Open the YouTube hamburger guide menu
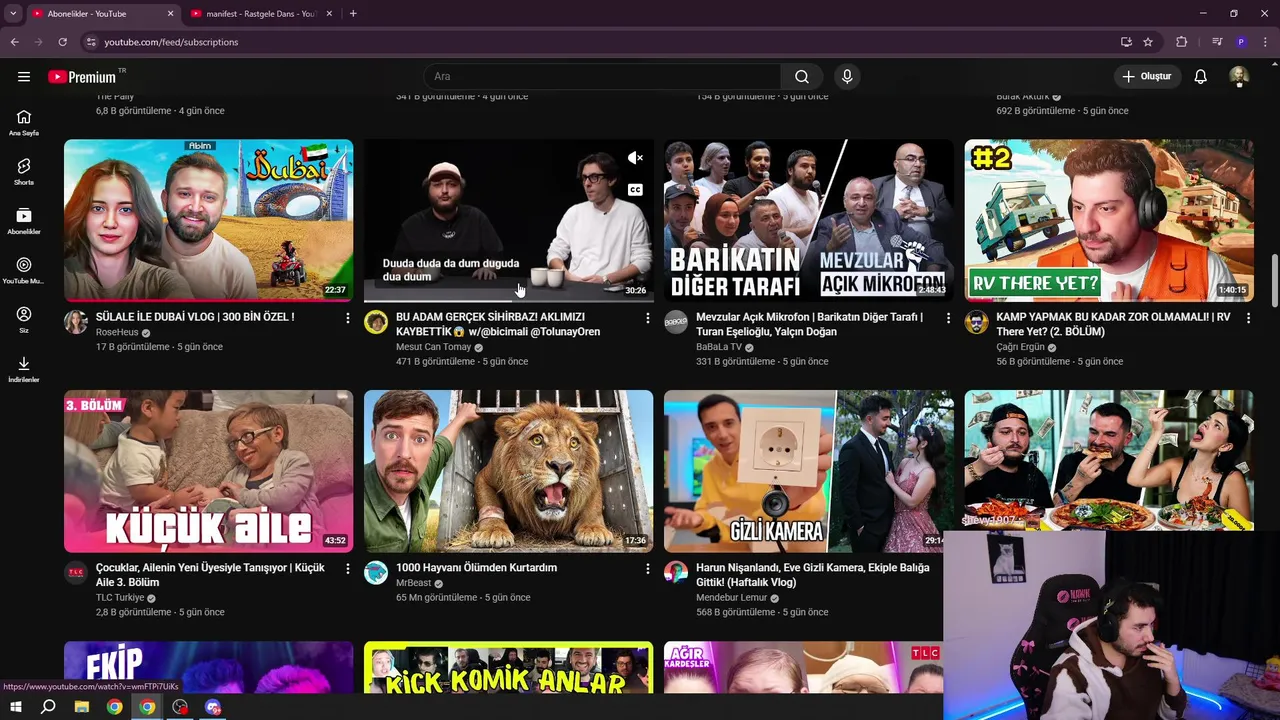This screenshot has height=720, width=1280. pyautogui.click(x=24, y=77)
